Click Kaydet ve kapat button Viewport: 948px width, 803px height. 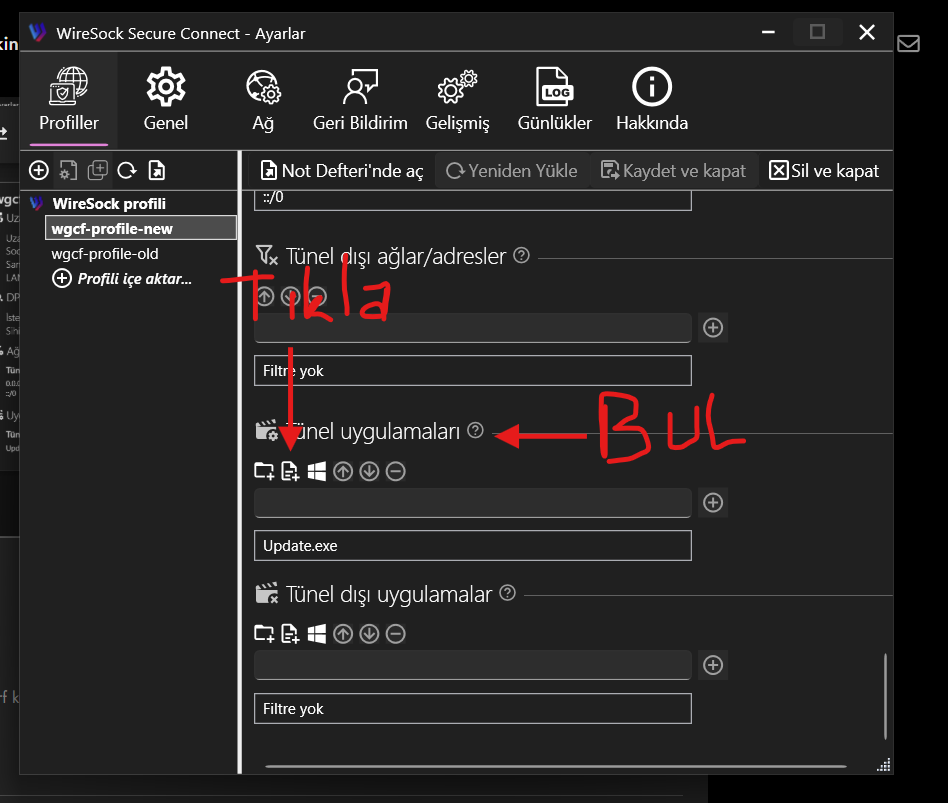tap(673, 171)
